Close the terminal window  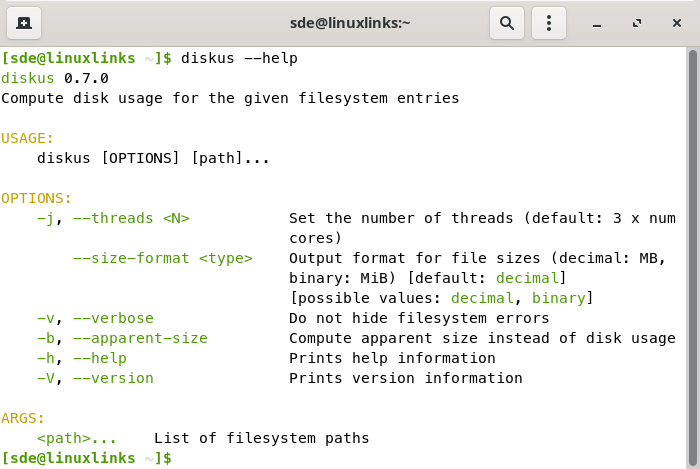tap(676, 22)
